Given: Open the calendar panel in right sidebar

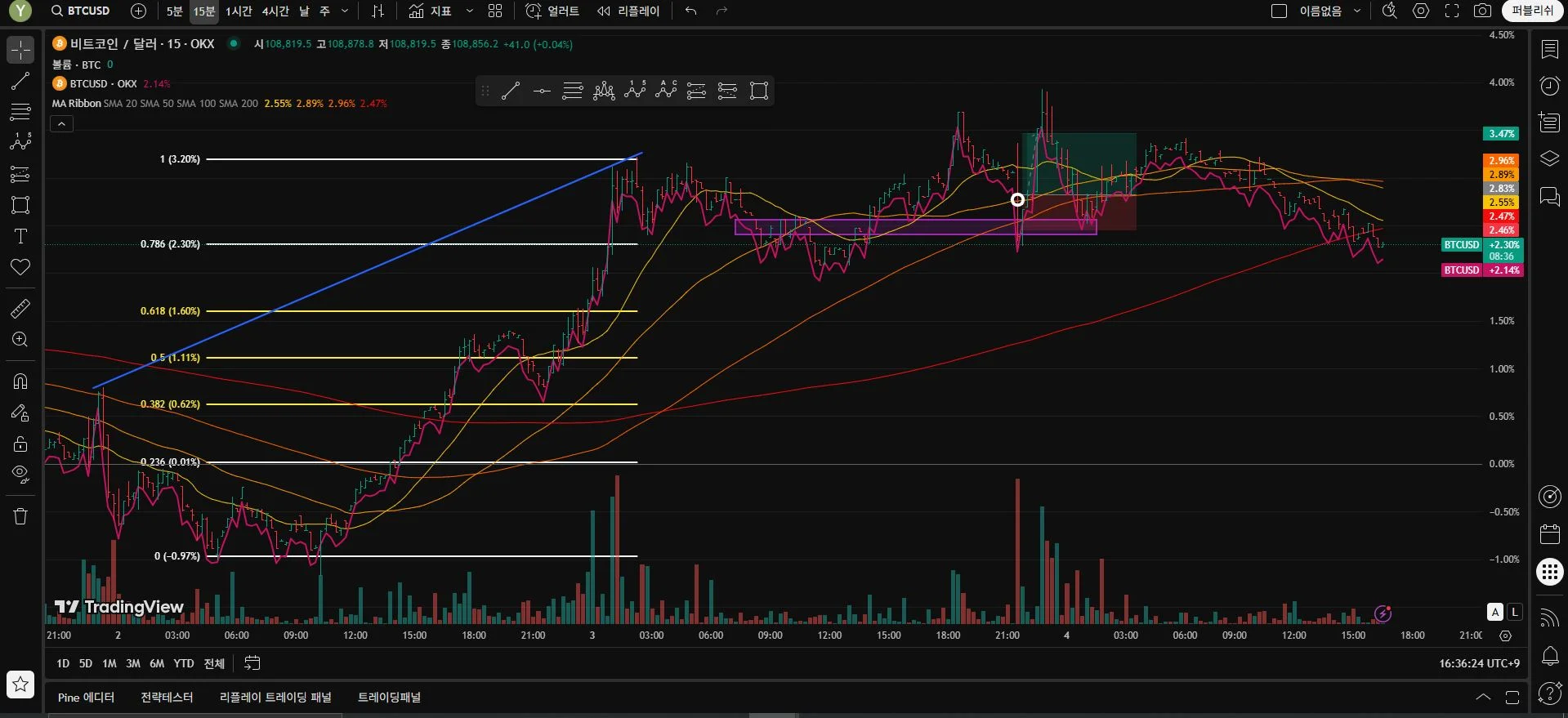Looking at the screenshot, I should (x=1549, y=534).
